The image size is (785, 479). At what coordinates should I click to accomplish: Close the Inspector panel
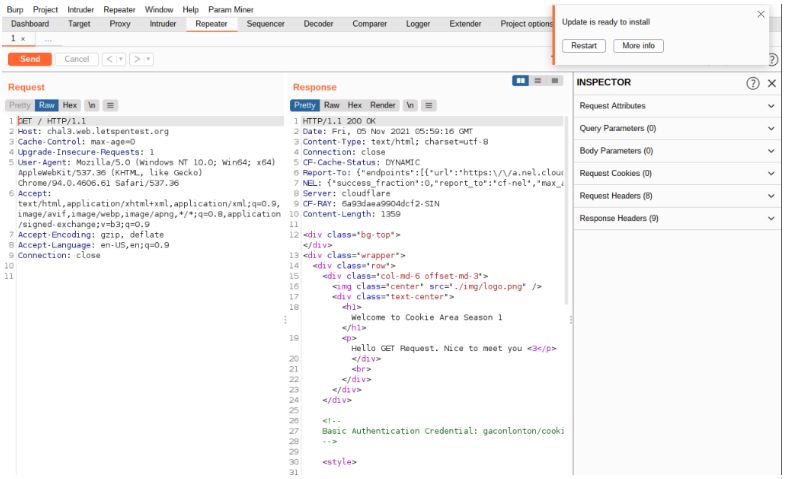point(771,83)
